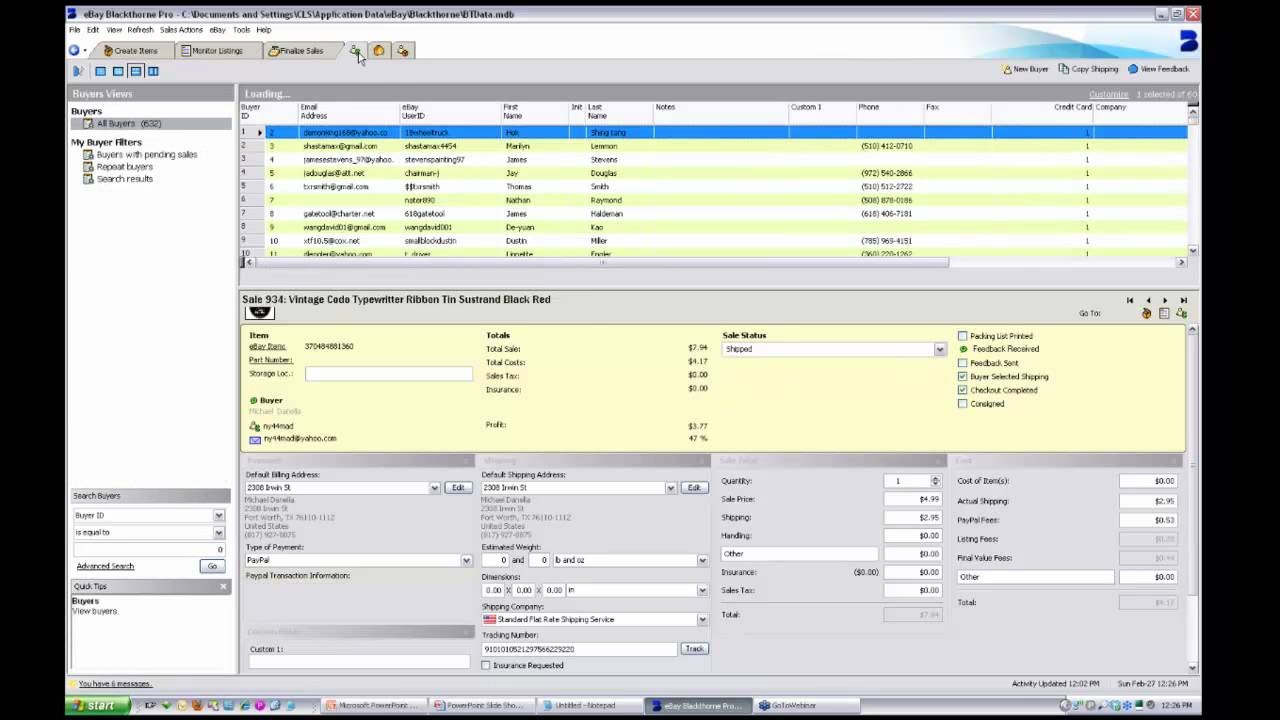Select the horizontal split layout icon
The image size is (1280, 720).
[135, 71]
